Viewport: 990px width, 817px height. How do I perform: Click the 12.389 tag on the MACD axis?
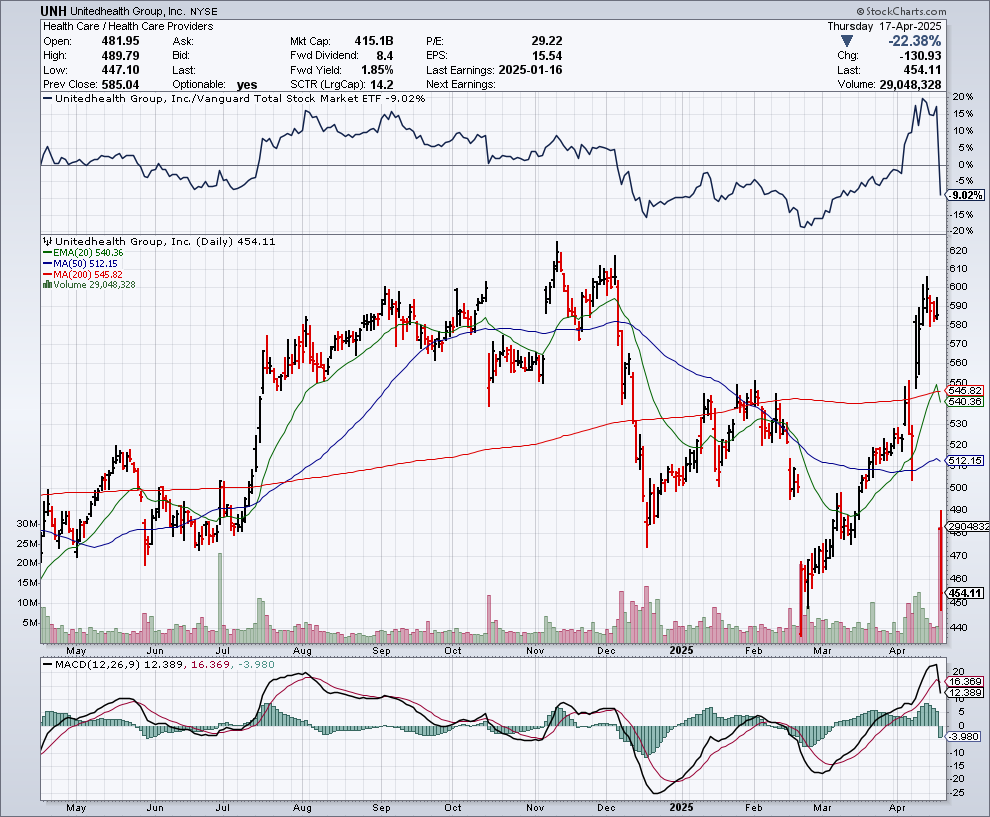point(965,693)
